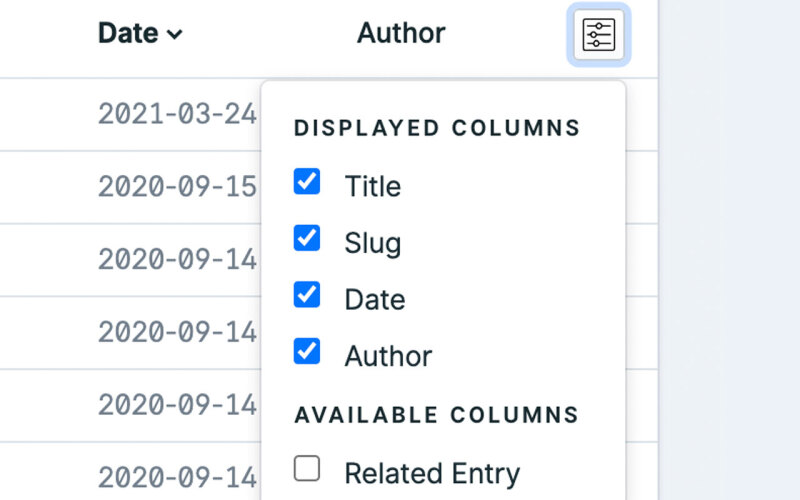Click the Date column header text
The width and height of the screenshot is (800, 500).
(x=128, y=33)
